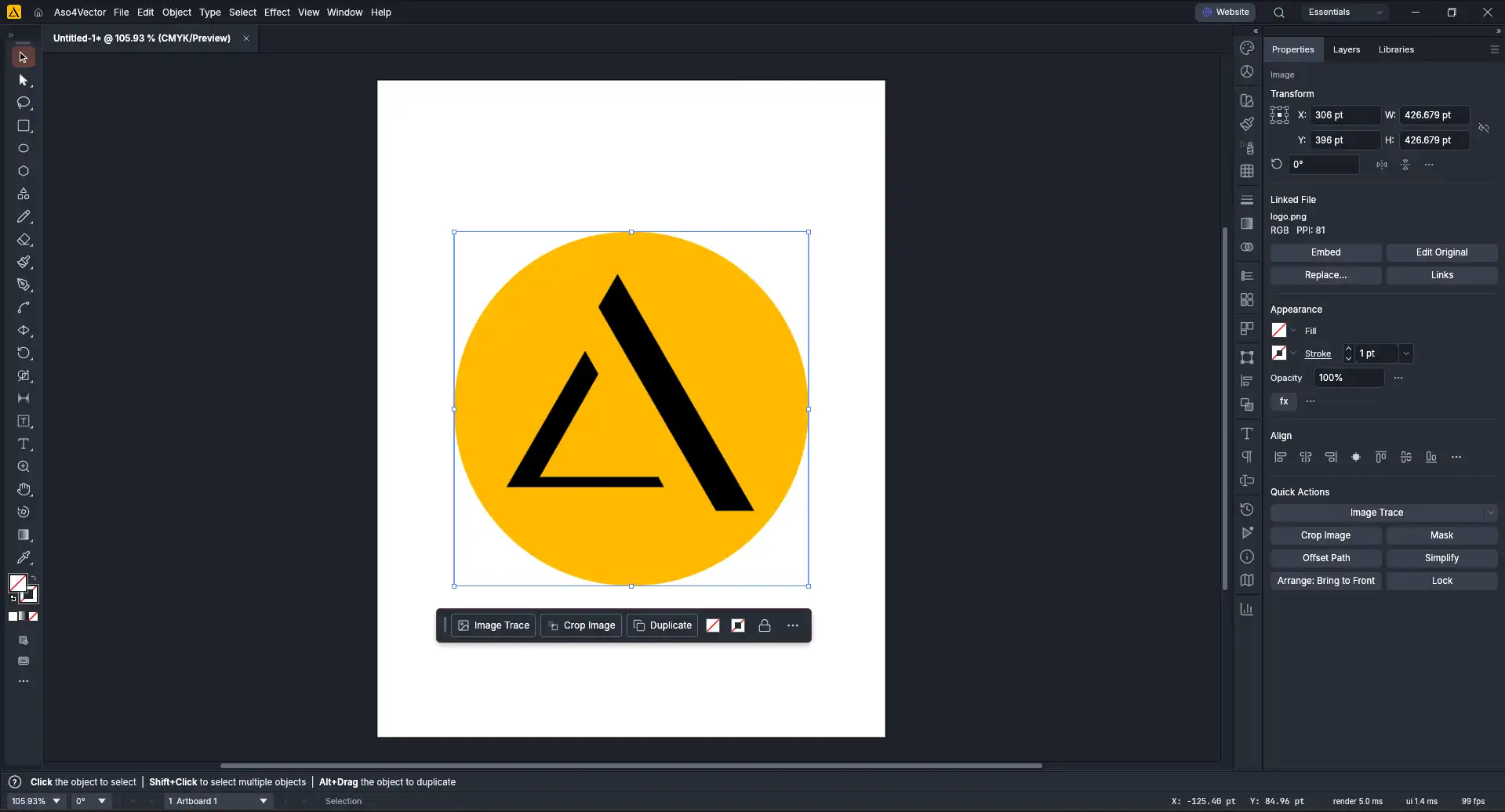Switch to the Libraries tab
Viewport: 1505px width, 812px height.
click(1396, 49)
